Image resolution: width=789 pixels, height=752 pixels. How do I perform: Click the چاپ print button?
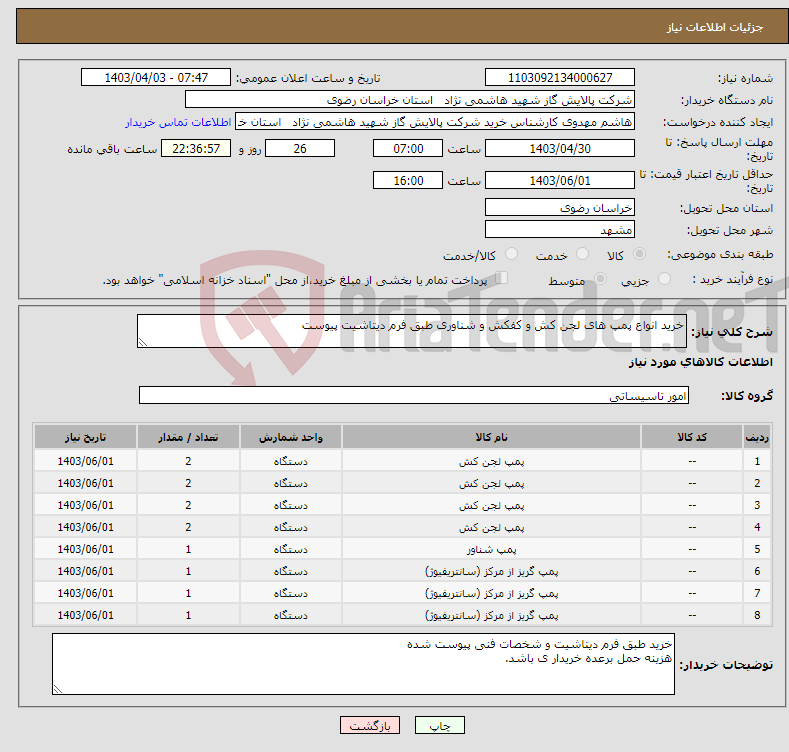pyautogui.click(x=439, y=725)
